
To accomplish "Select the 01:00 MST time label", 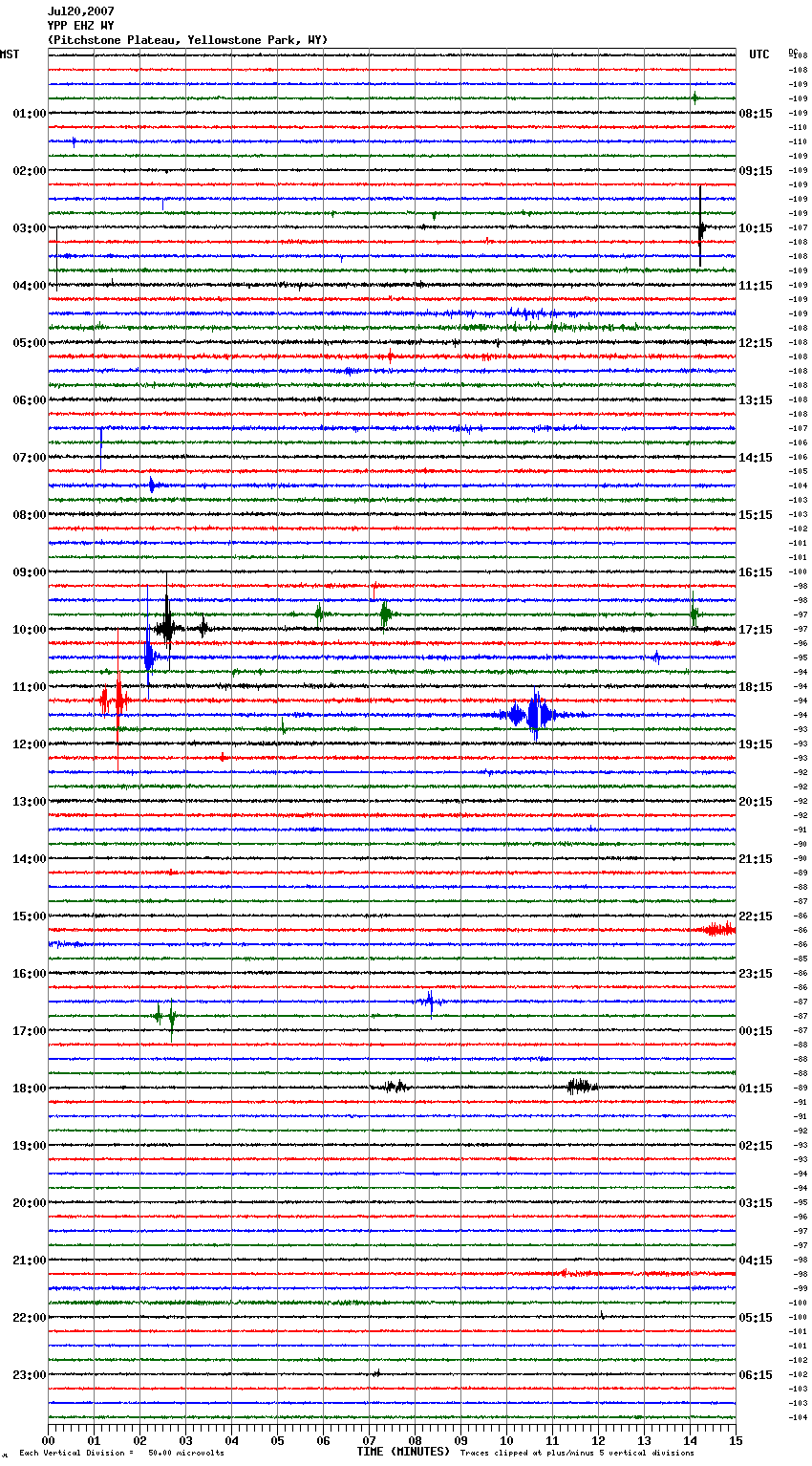I will [x=30, y=114].
